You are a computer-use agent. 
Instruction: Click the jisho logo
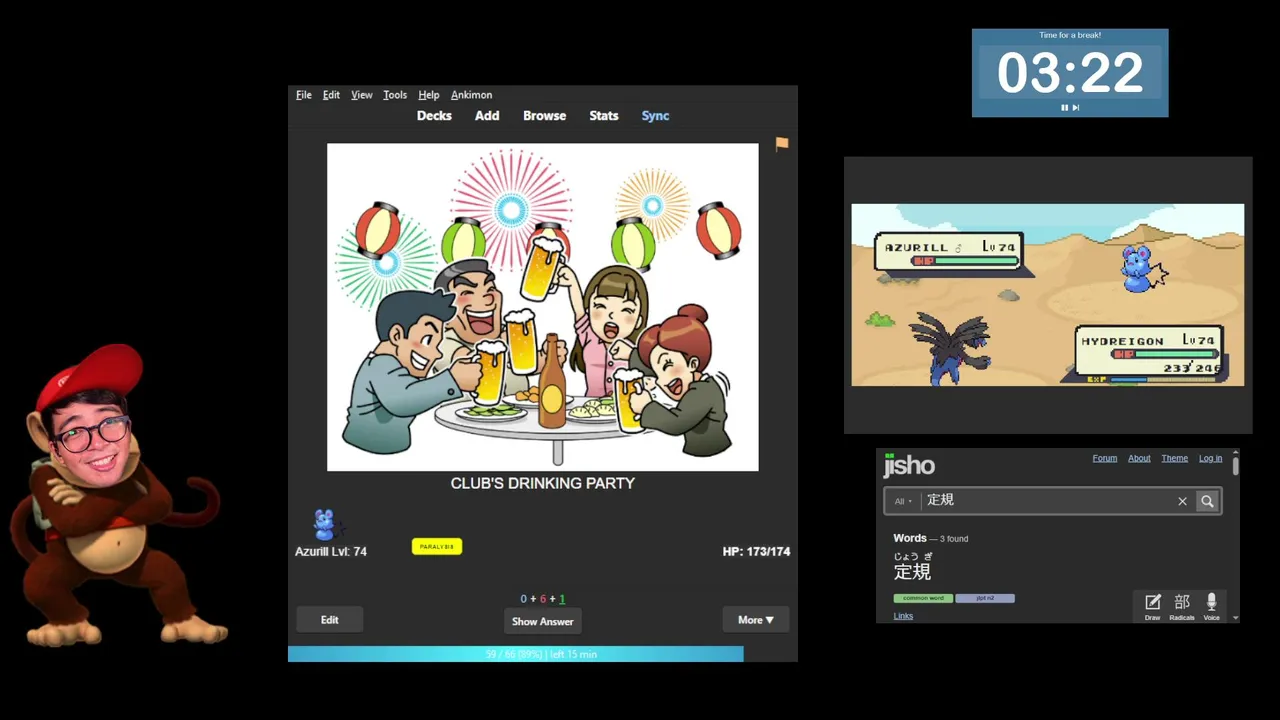pyautogui.click(x=909, y=465)
